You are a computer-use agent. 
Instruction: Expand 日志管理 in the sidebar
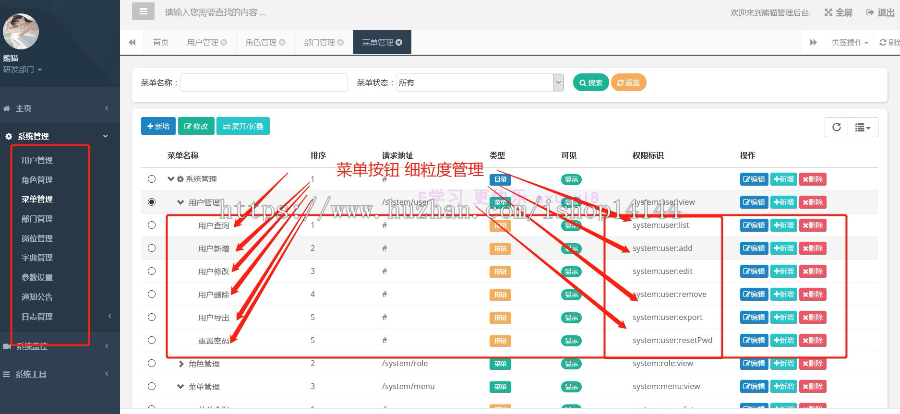coord(60,316)
